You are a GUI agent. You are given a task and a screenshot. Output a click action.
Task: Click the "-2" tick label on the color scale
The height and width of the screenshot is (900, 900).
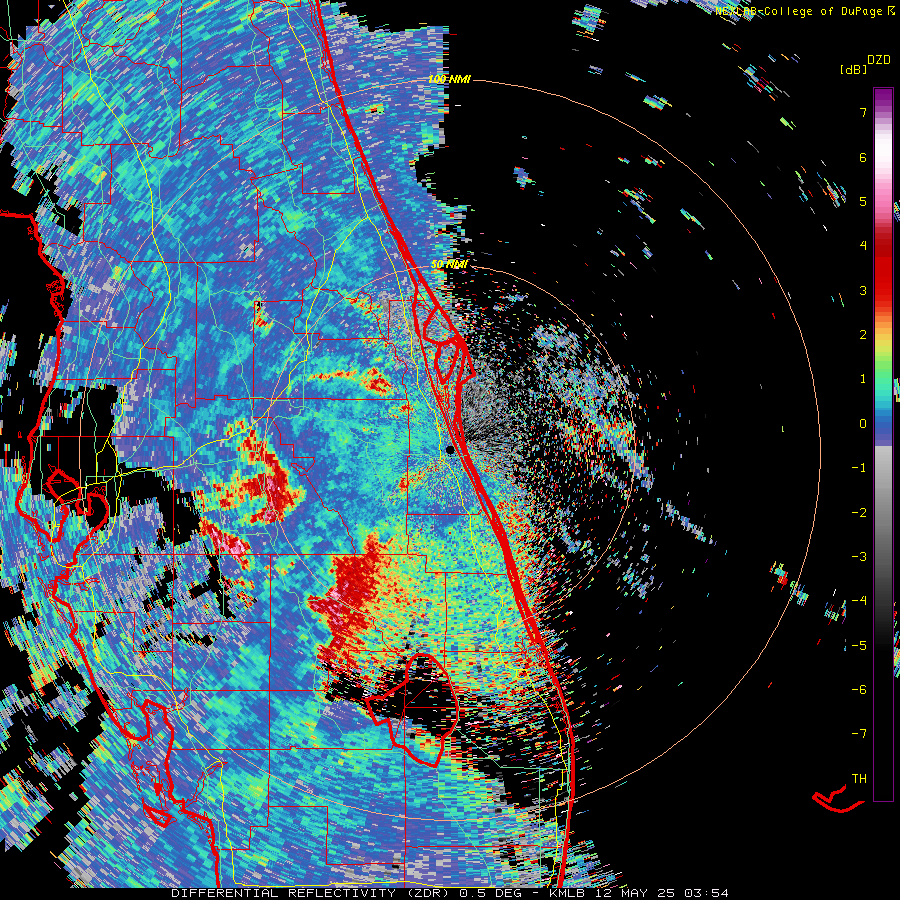(859, 513)
